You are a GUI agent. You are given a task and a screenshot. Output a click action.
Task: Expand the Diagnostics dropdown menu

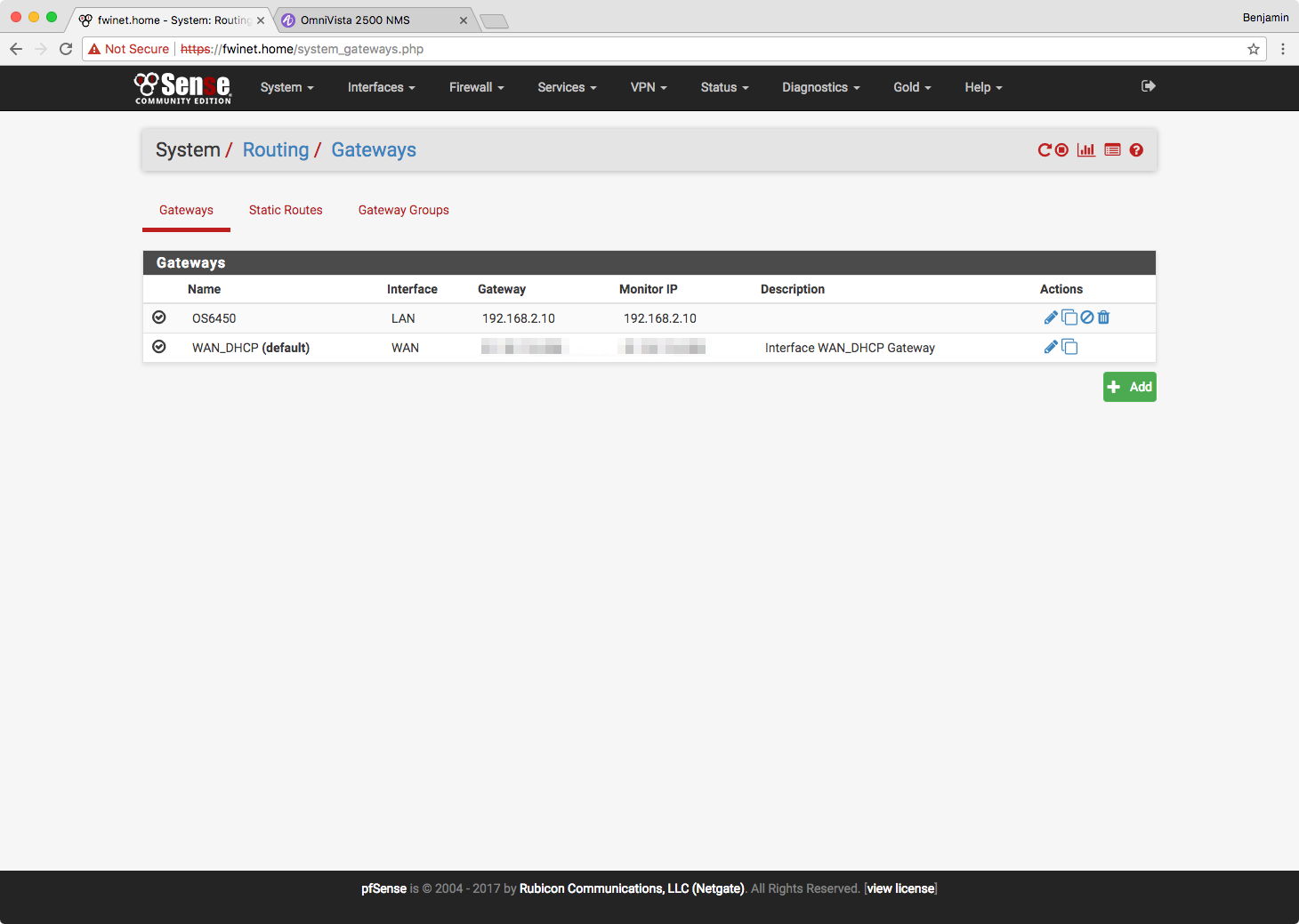pyautogui.click(x=820, y=87)
